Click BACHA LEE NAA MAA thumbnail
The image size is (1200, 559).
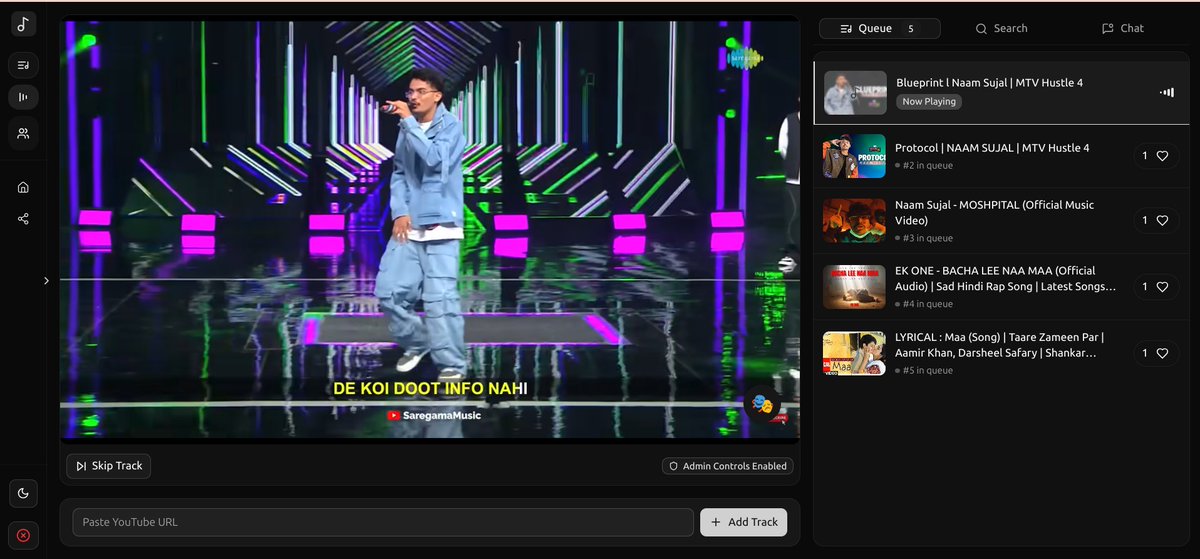pos(854,287)
